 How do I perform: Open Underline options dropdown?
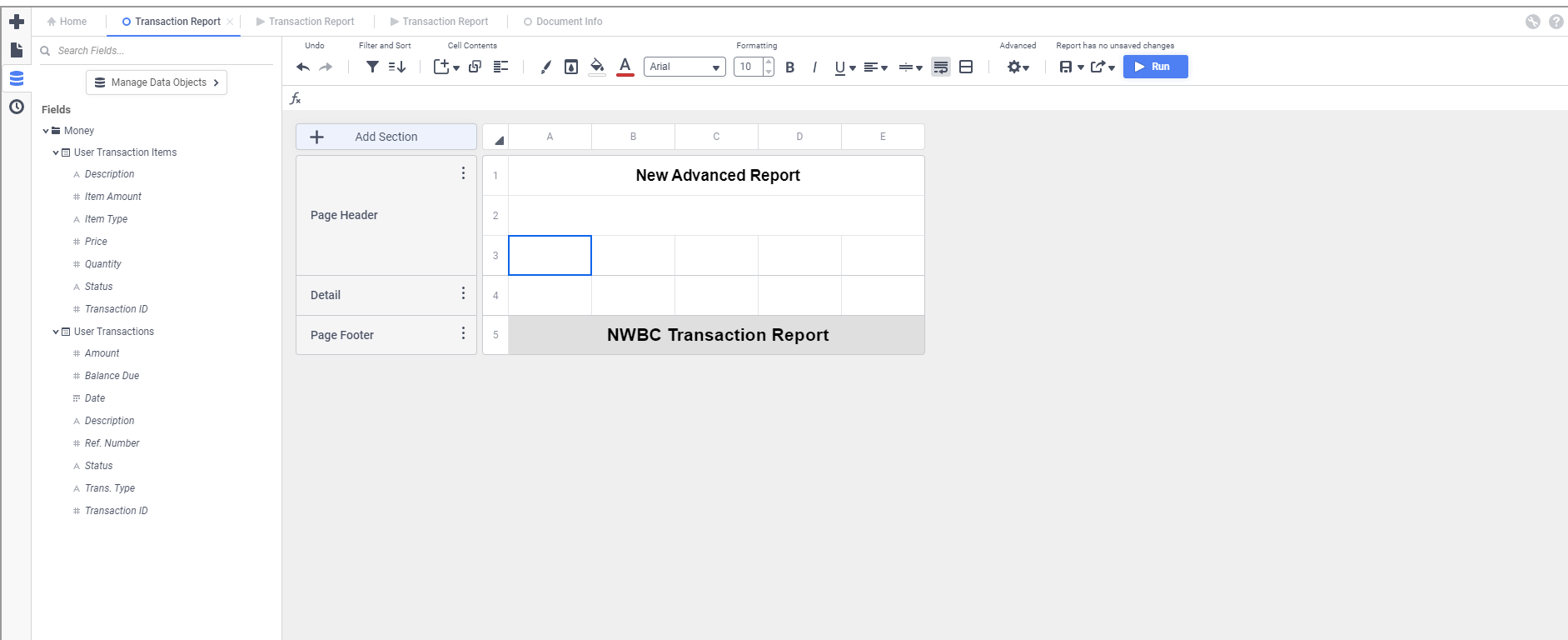pos(845,67)
